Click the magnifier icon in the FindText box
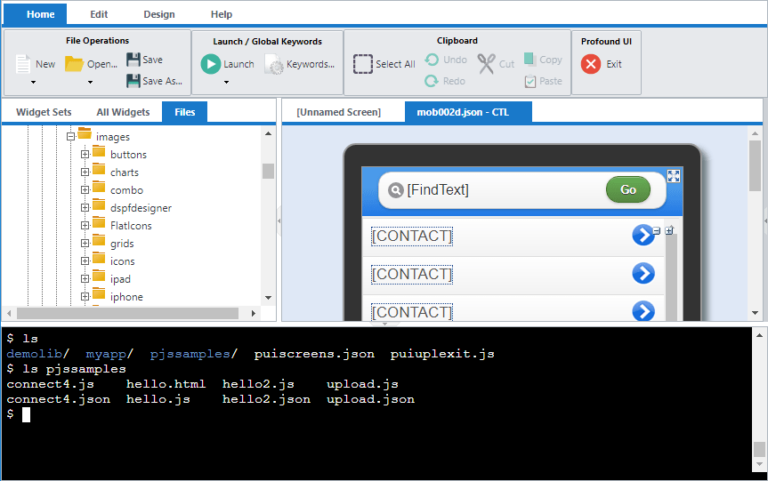 pyautogui.click(x=395, y=190)
